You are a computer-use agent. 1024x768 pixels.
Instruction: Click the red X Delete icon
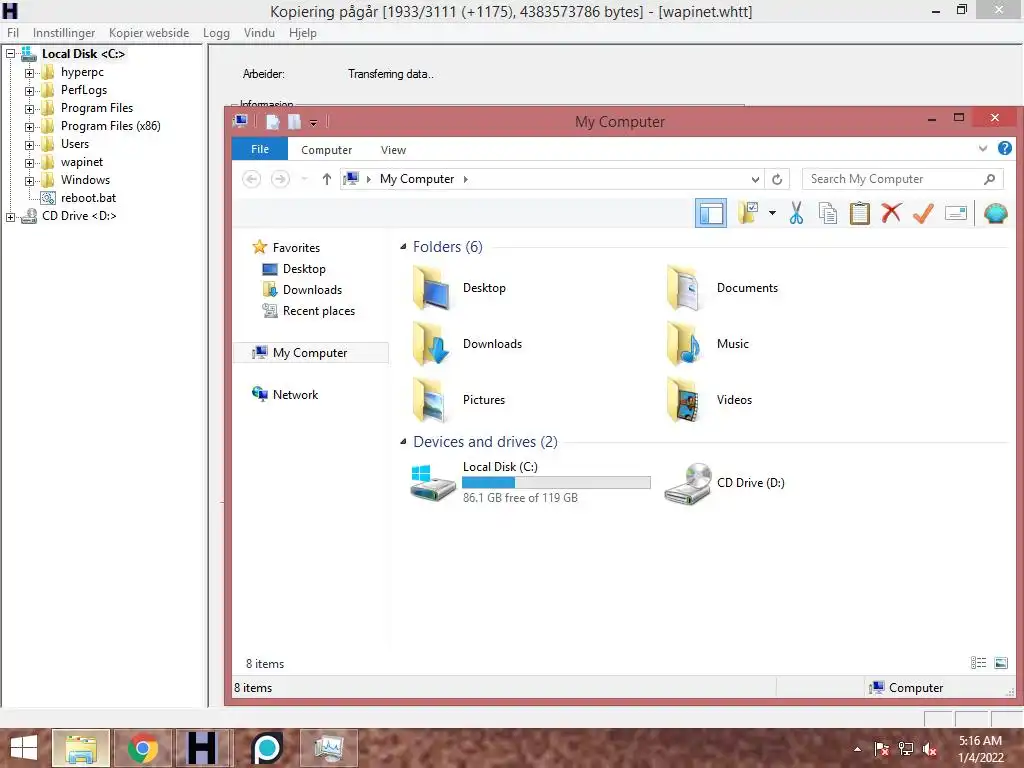pyautogui.click(x=891, y=213)
